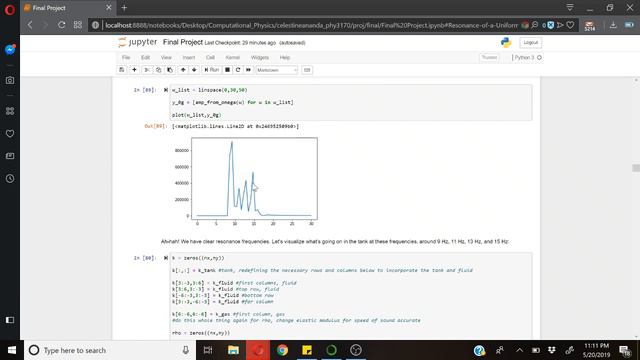640x360 pixels.
Task: Open the File menu in Jupyter
Action: tap(126, 58)
